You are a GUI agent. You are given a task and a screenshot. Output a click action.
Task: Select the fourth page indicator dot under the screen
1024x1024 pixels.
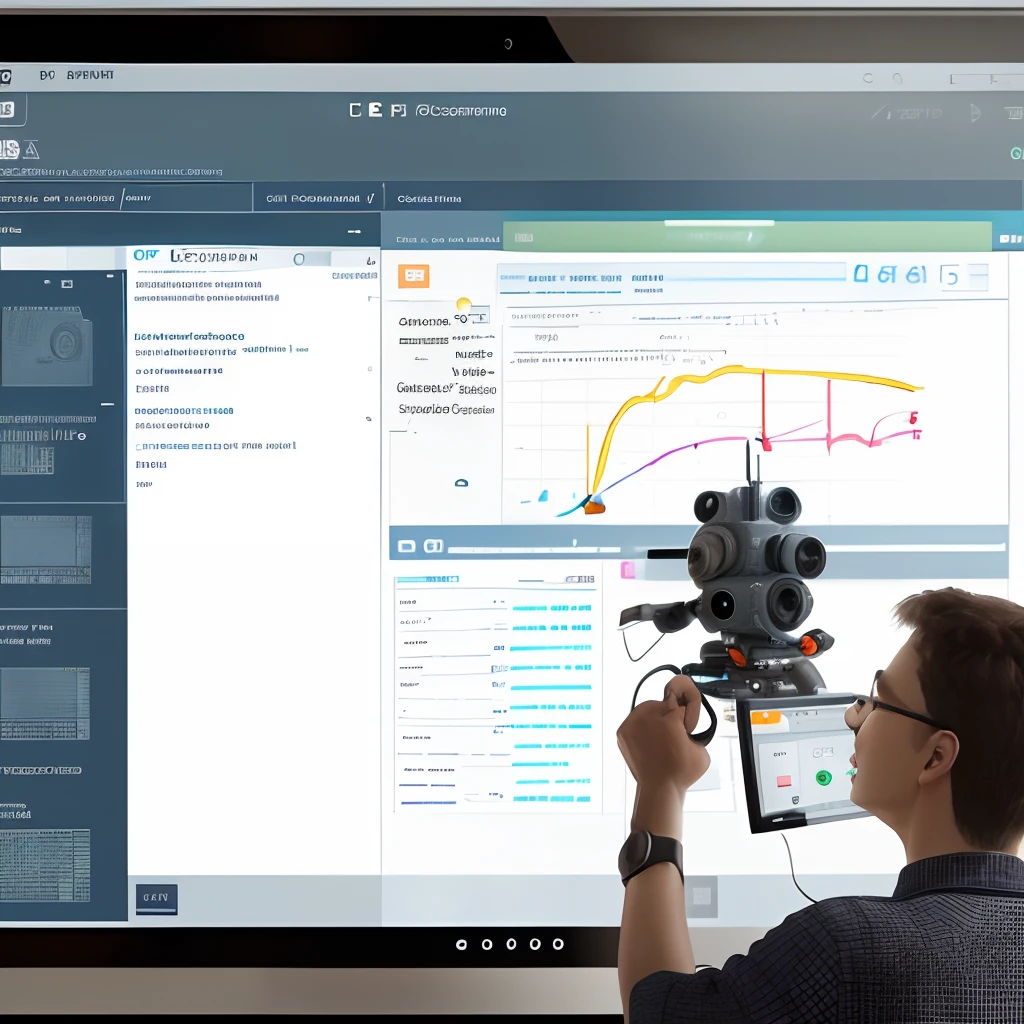(535, 944)
